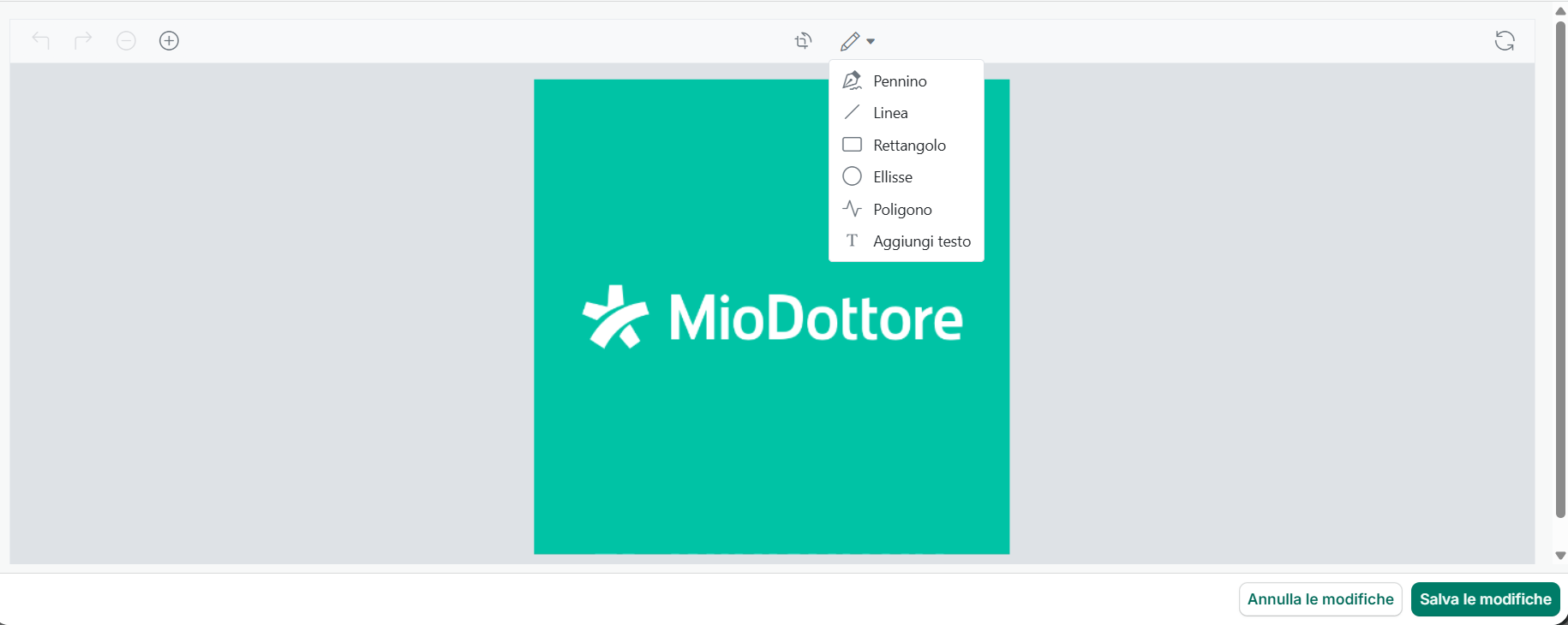Click the scrollbar up arrow

tap(1560, 10)
